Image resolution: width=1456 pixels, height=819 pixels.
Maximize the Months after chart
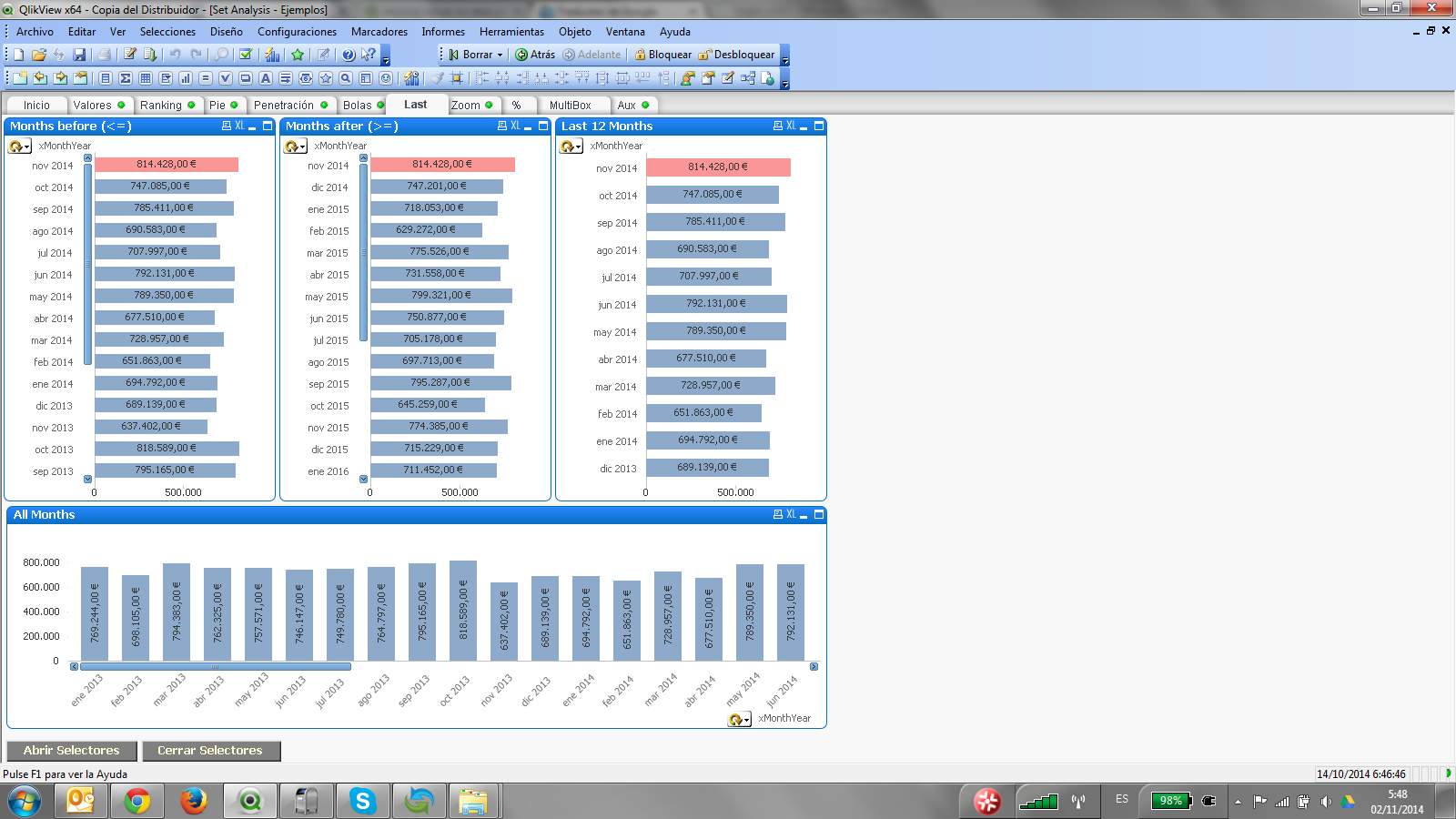pos(543,126)
